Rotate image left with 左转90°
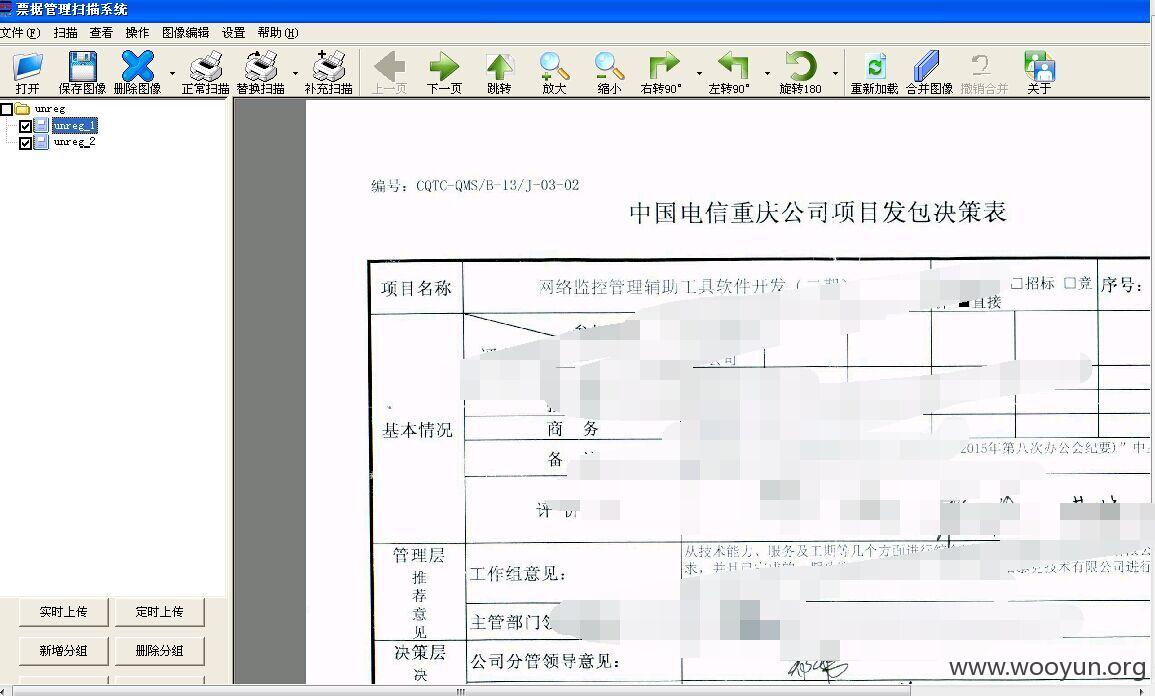This screenshot has width=1155, height=696. pyautogui.click(x=730, y=72)
